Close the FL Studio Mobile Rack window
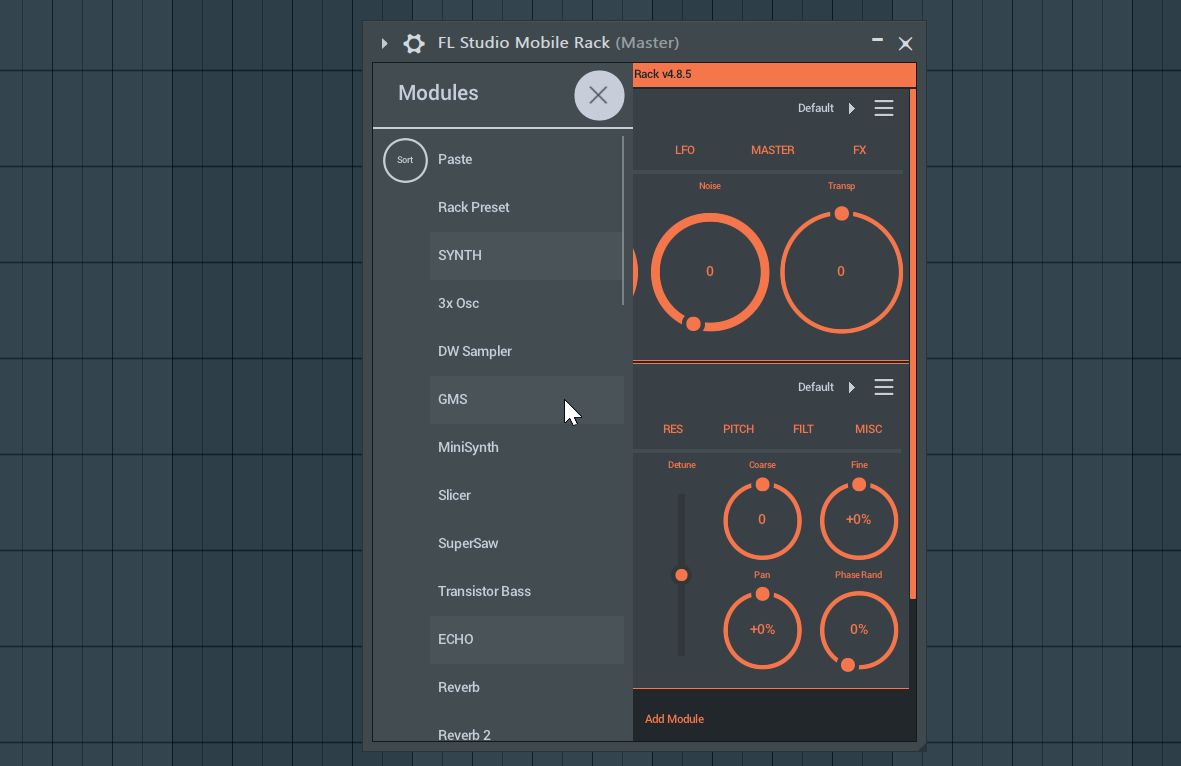1181x766 pixels. tap(905, 44)
